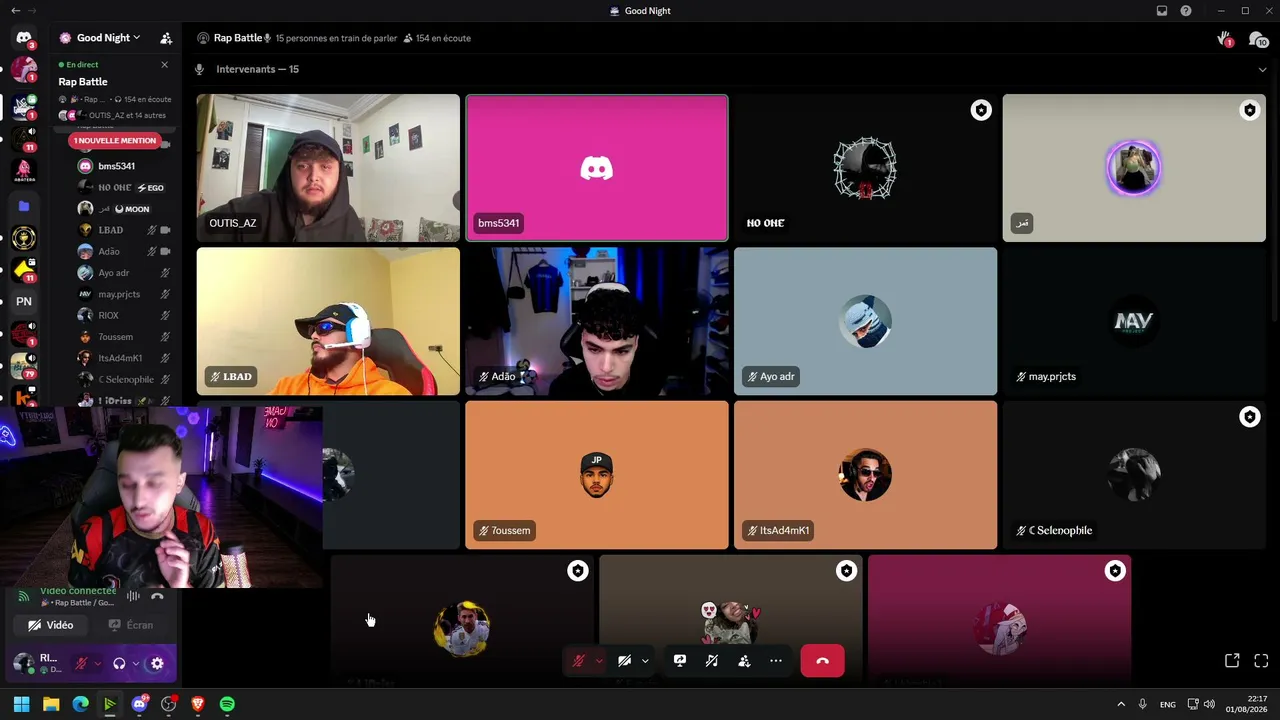The width and height of the screenshot is (1280, 720).
Task: Pop out the stage to a separate window
Action: click(x=1232, y=661)
